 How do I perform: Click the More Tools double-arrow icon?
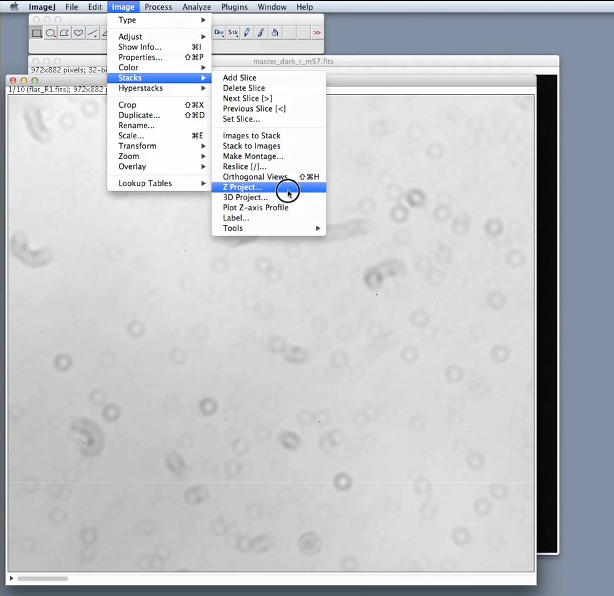tap(317, 33)
